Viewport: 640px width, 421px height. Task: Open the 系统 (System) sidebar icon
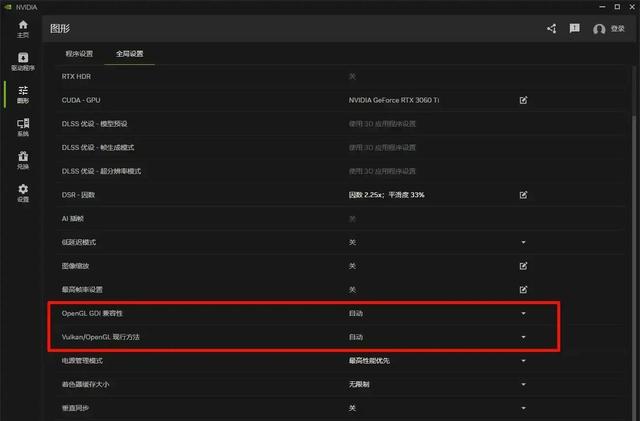(x=23, y=127)
